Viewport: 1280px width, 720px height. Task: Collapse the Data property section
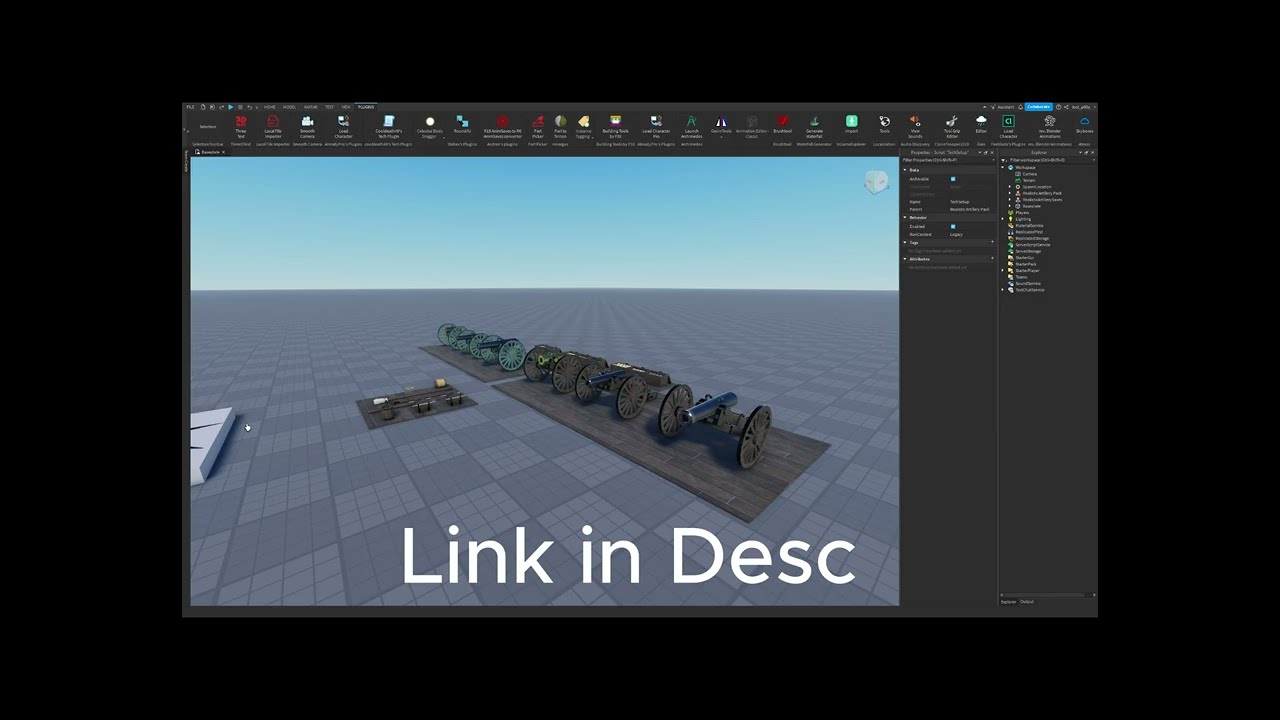pyautogui.click(x=905, y=170)
